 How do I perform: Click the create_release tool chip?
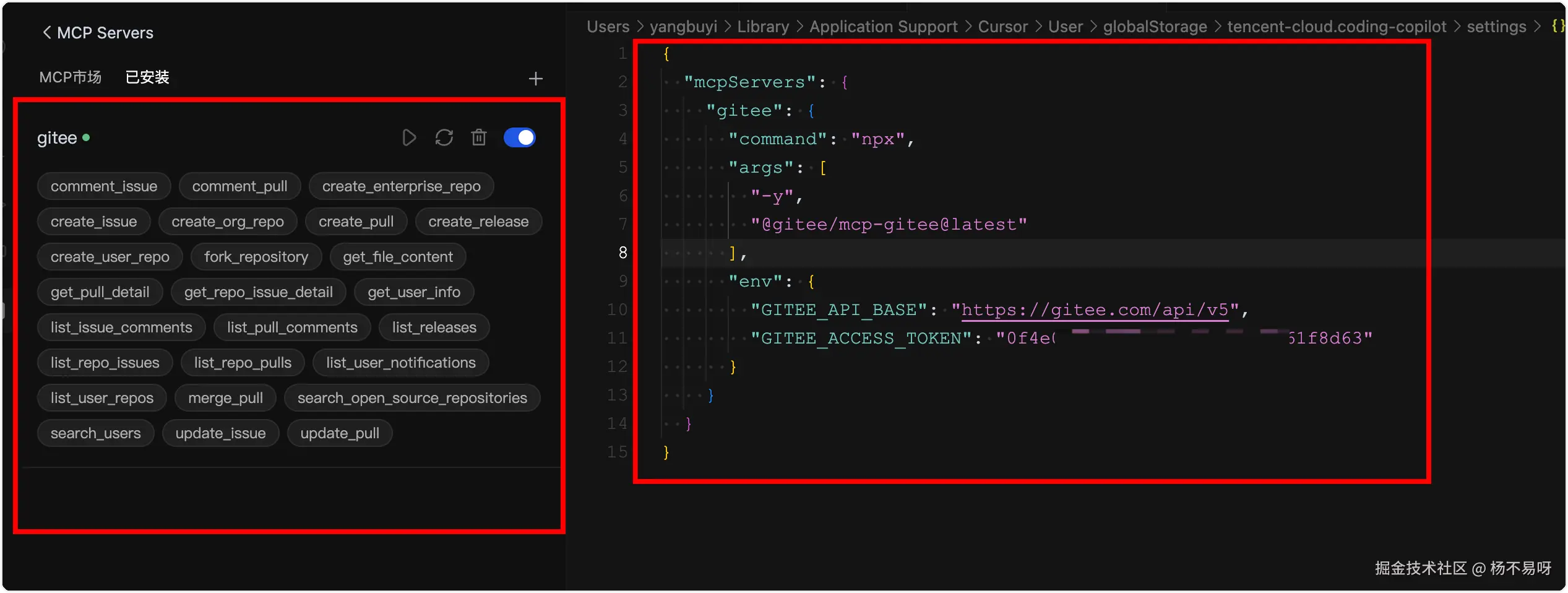point(479,222)
